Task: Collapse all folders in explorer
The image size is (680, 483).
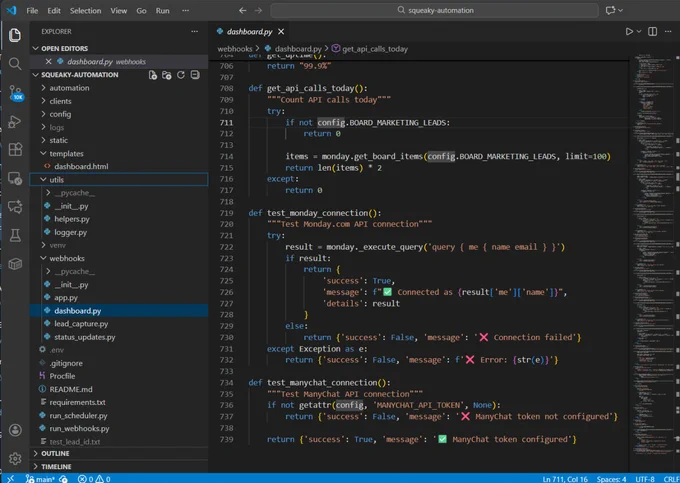Action: point(195,75)
